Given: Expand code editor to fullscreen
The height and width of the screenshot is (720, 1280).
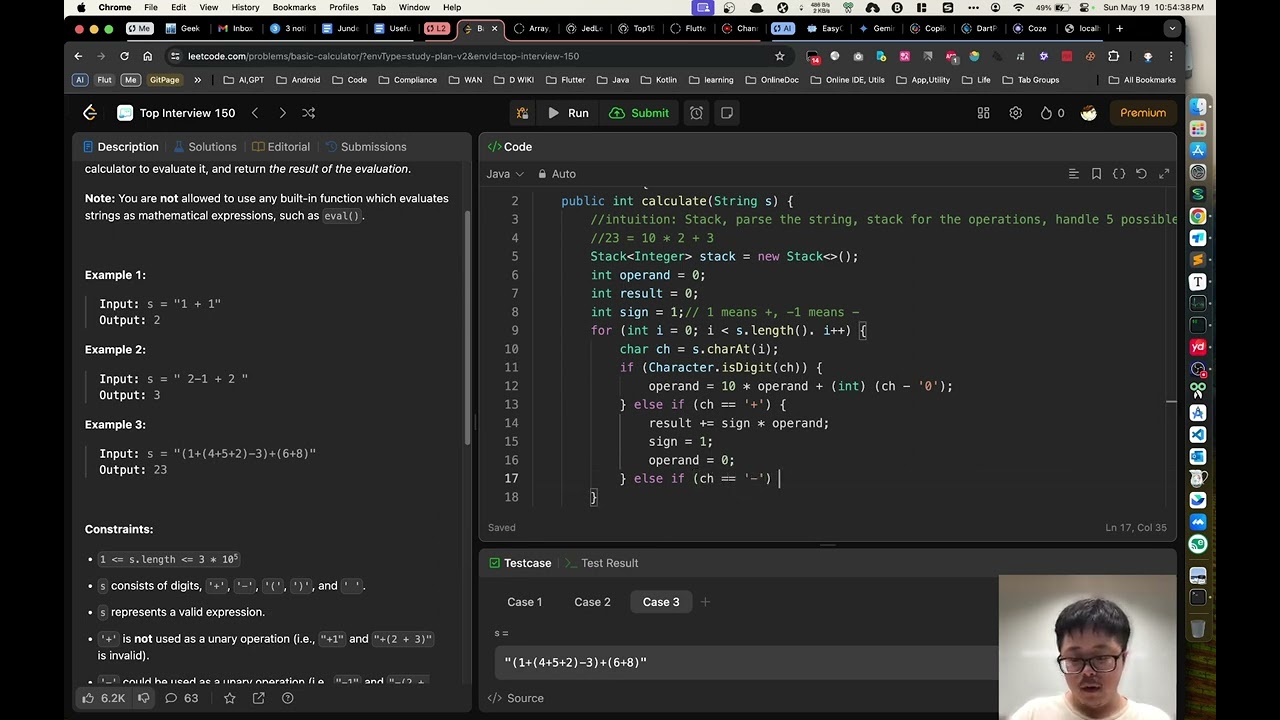Looking at the screenshot, I should click(x=1164, y=174).
